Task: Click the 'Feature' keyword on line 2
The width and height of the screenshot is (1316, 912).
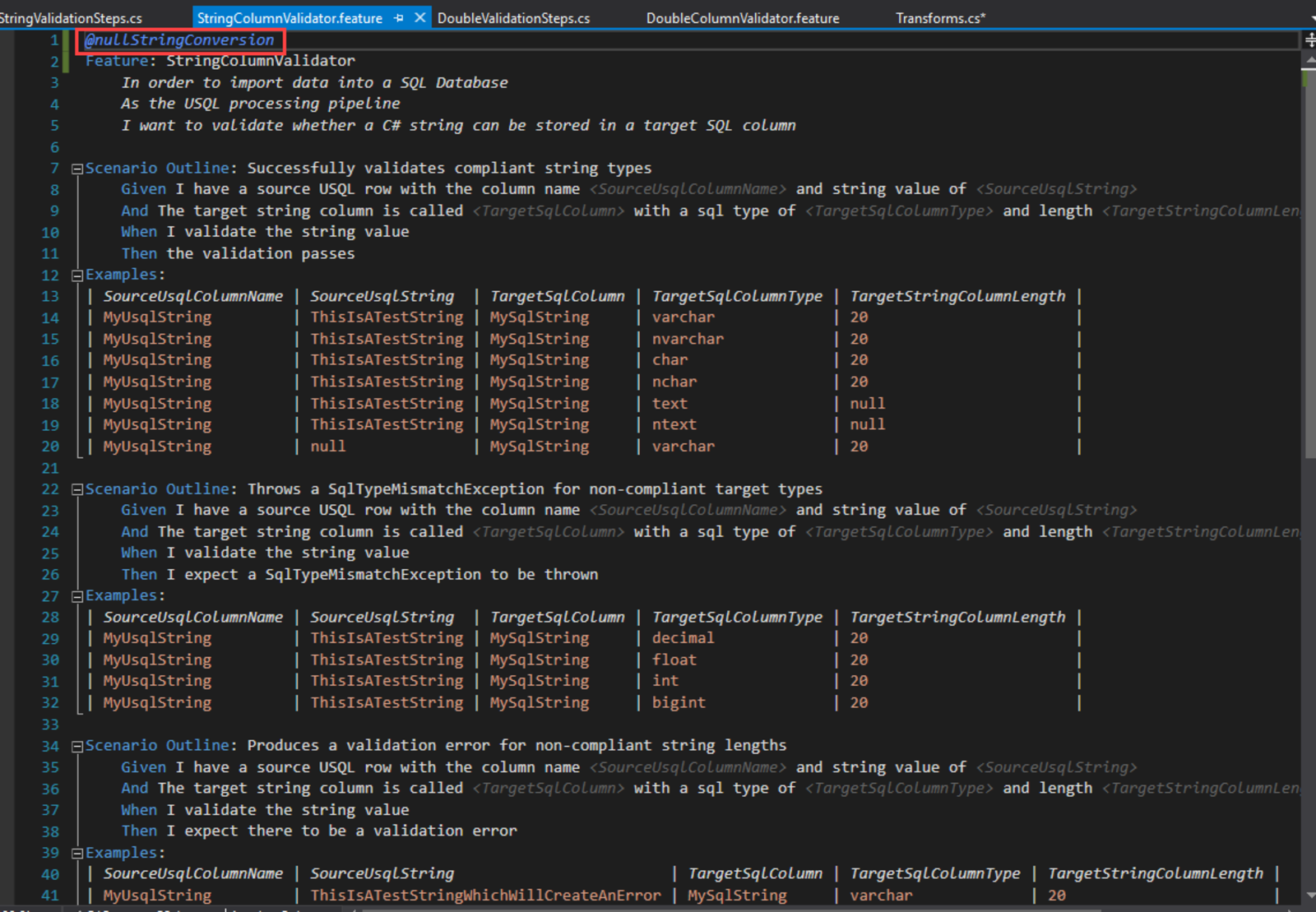Action: coord(117,61)
